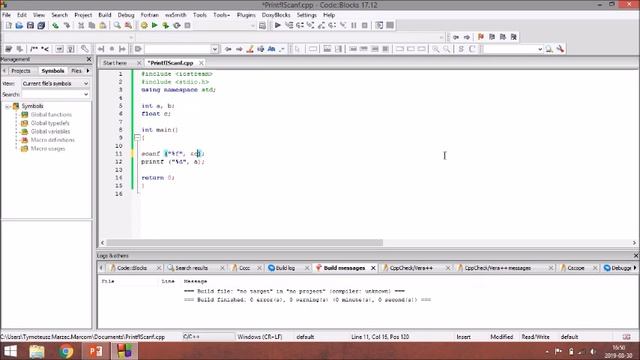Viewport: 640px width, 360px height.
Task: Toggle regex search option icon
Action: tap(282, 49)
